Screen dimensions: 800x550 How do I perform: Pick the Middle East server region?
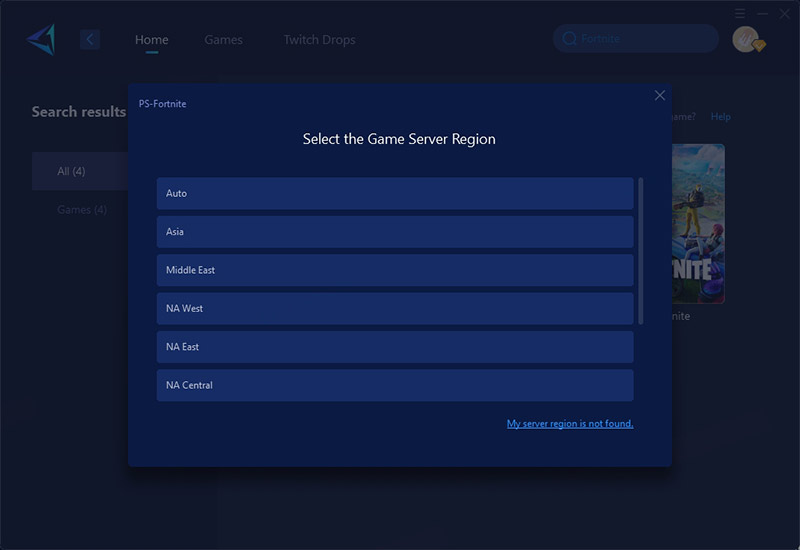coord(395,270)
